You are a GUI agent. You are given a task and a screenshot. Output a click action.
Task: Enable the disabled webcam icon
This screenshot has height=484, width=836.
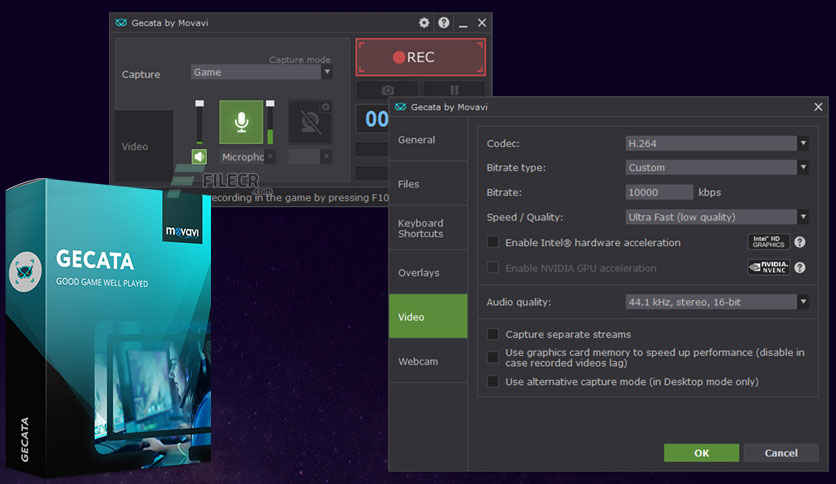pyautogui.click(x=310, y=122)
